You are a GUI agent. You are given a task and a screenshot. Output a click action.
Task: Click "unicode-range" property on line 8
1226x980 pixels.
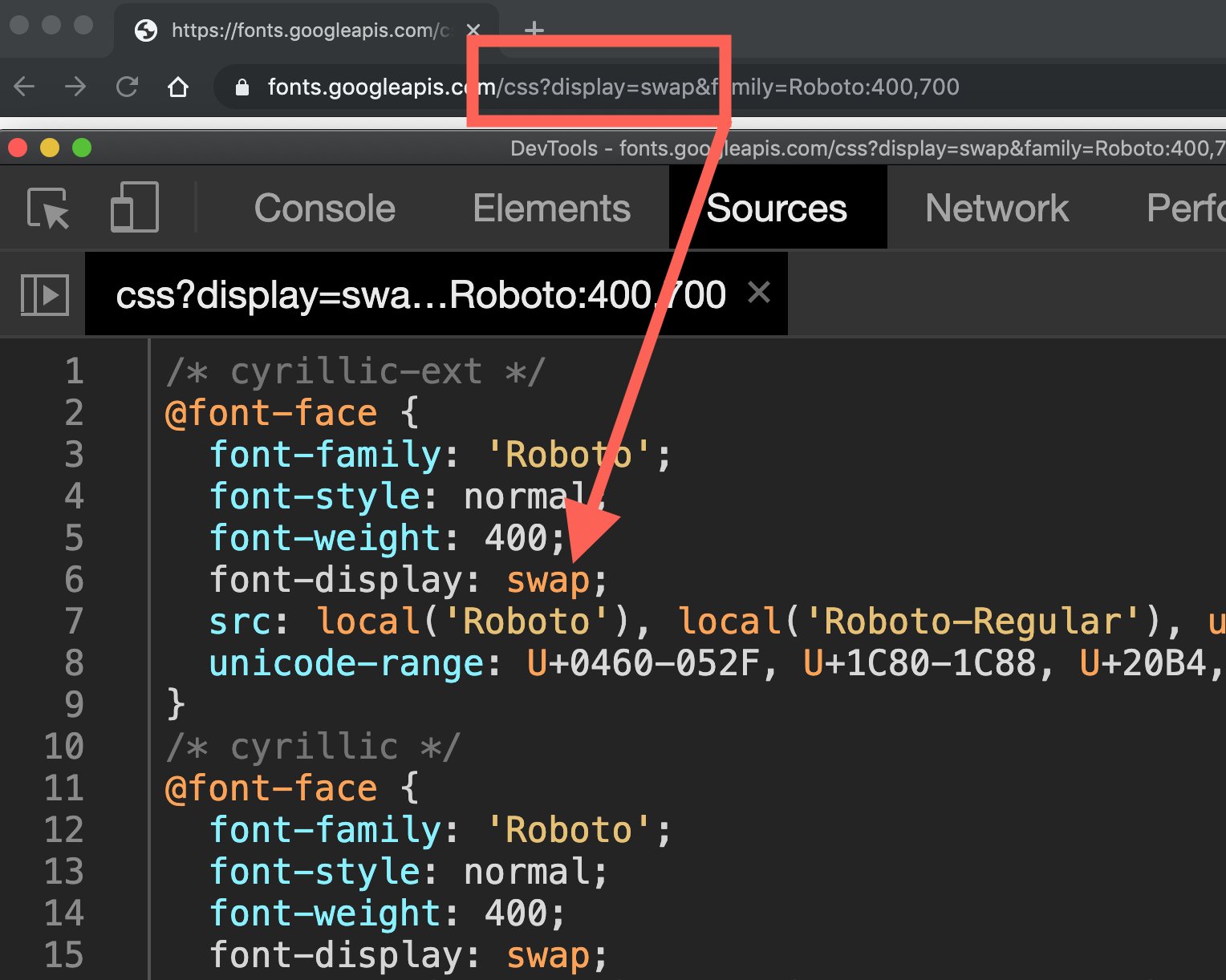(346, 663)
